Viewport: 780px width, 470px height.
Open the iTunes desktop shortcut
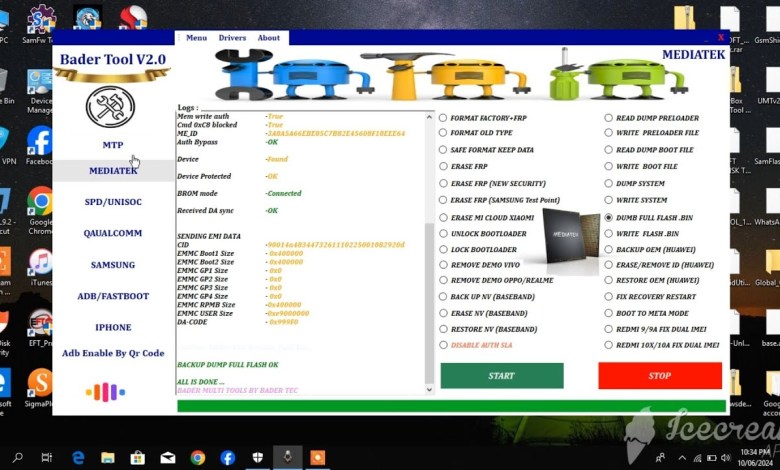[40, 262]
